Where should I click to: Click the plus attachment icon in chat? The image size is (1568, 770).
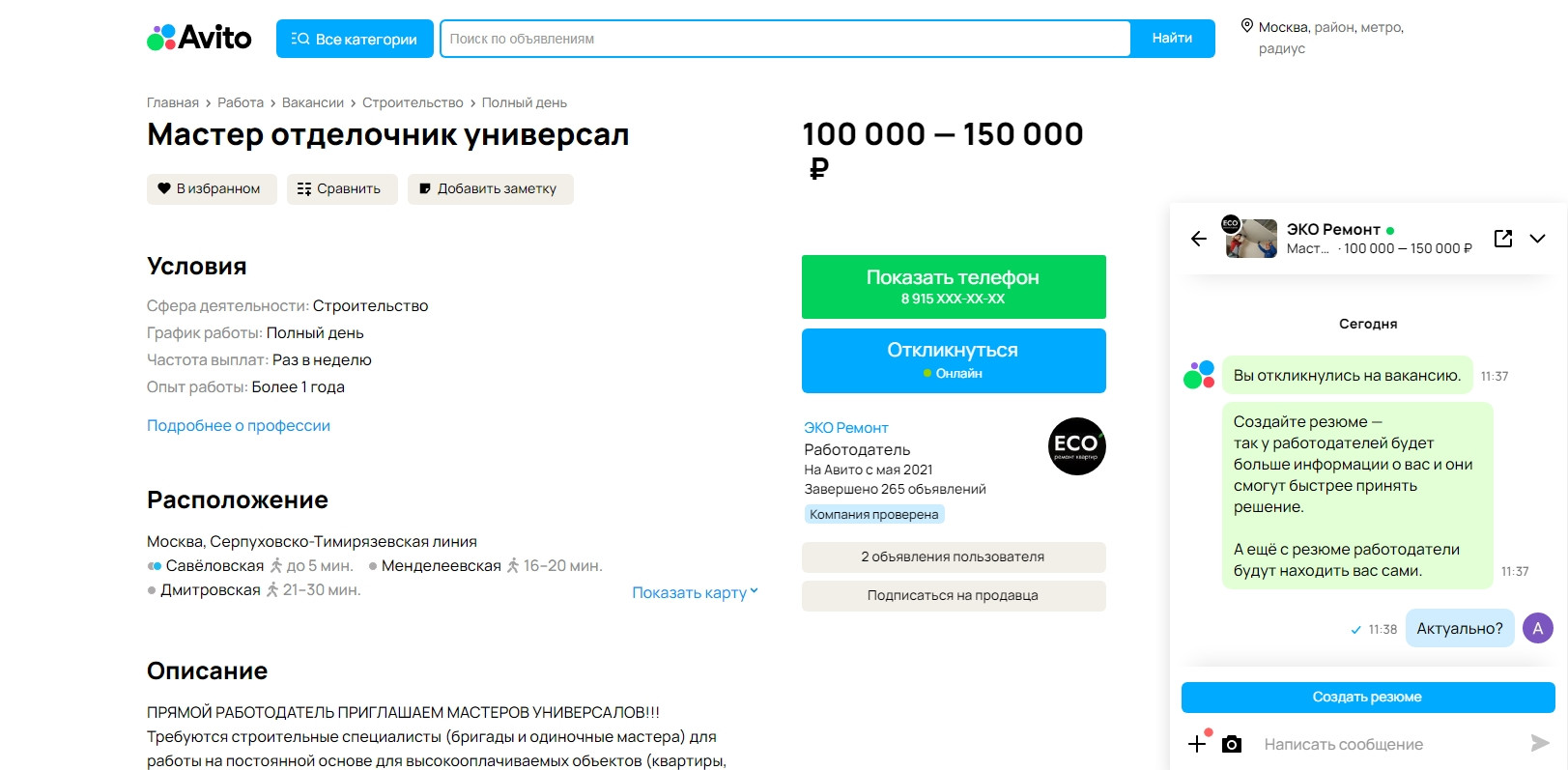tap(1197, 743)
